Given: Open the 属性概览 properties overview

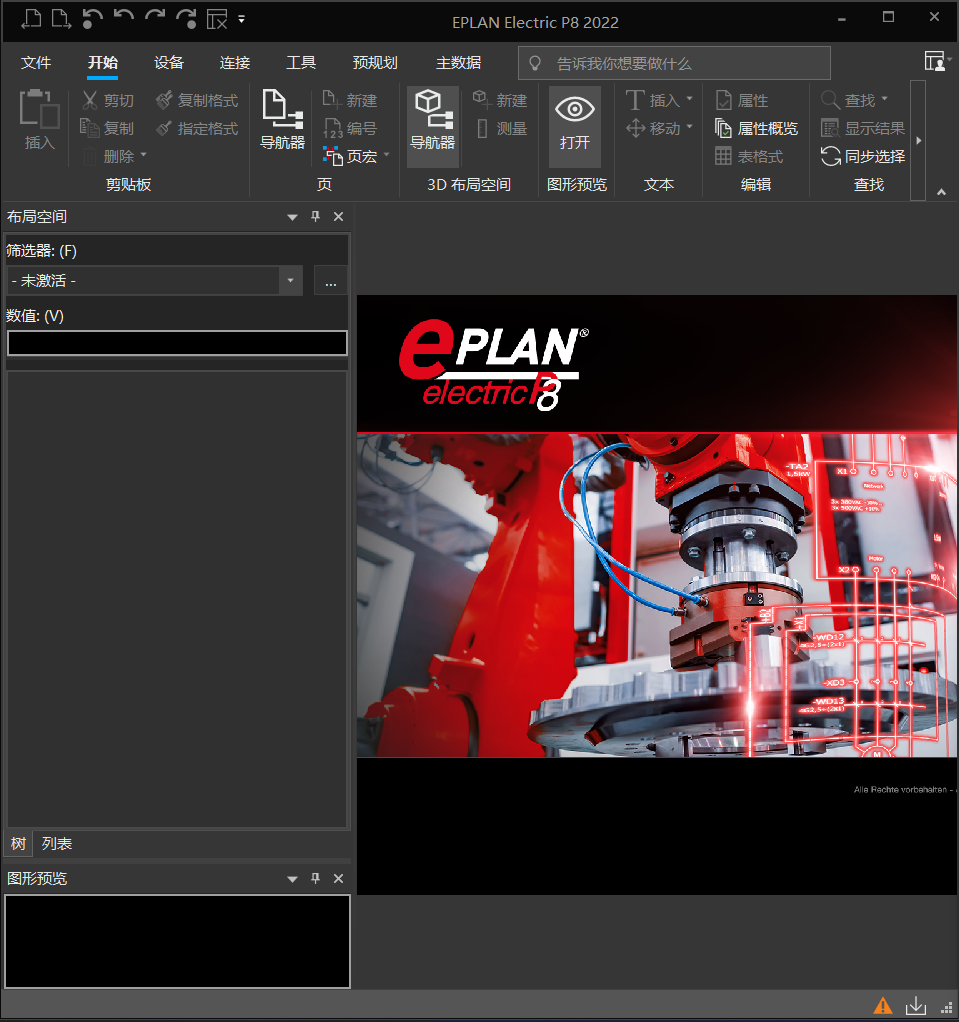Looking at the screenshot, I should click(757, 128).
